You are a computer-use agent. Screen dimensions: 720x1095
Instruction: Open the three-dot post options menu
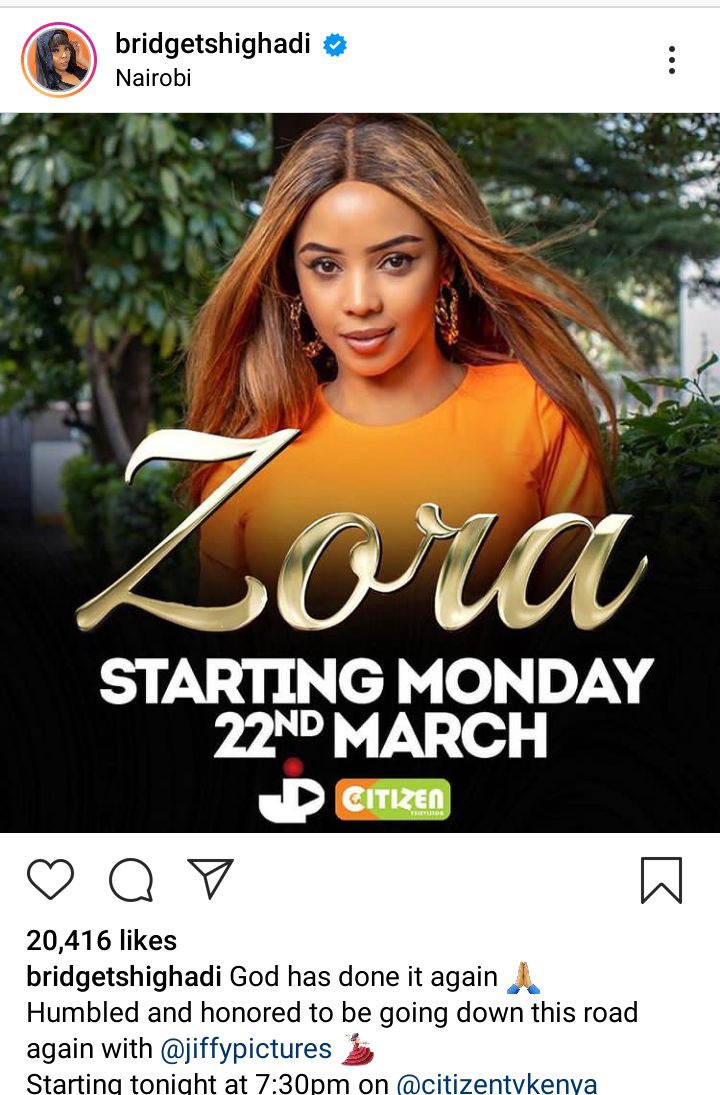[671, 60]
